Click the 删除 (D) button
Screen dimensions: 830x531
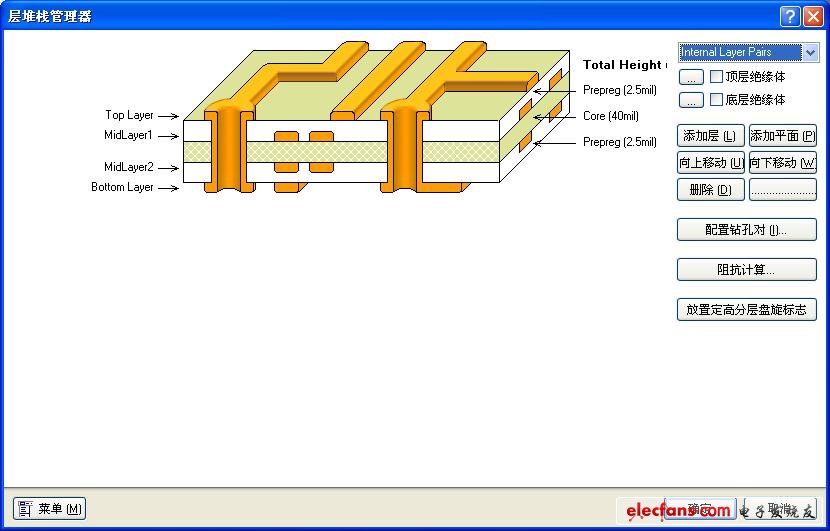pyautogui.click(x=710, y=190)
